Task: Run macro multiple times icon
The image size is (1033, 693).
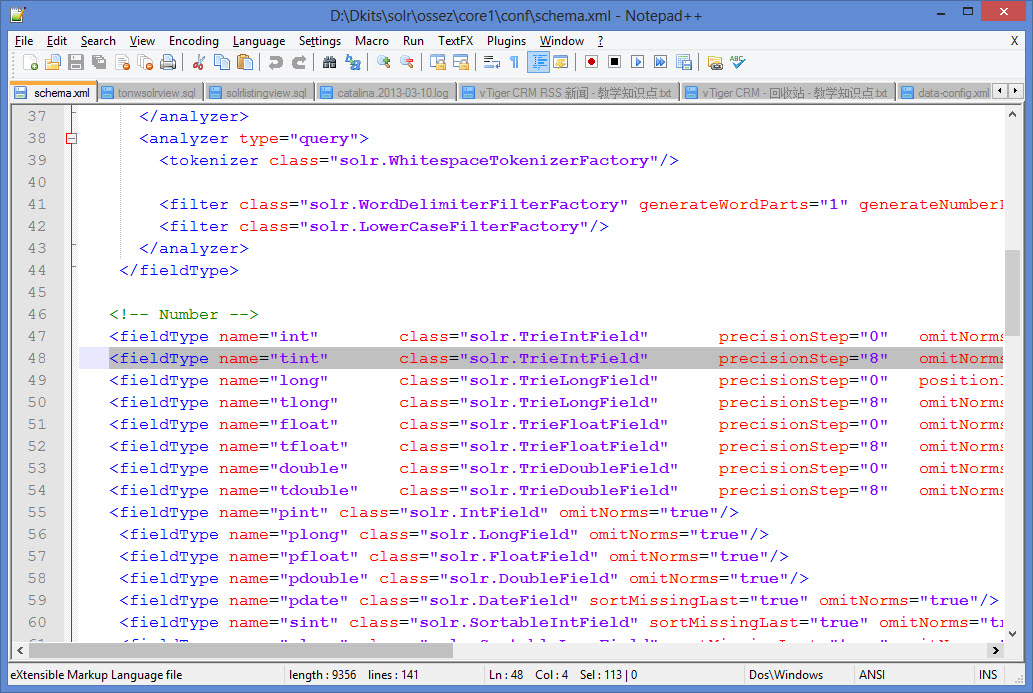Action: pos(660,63)
